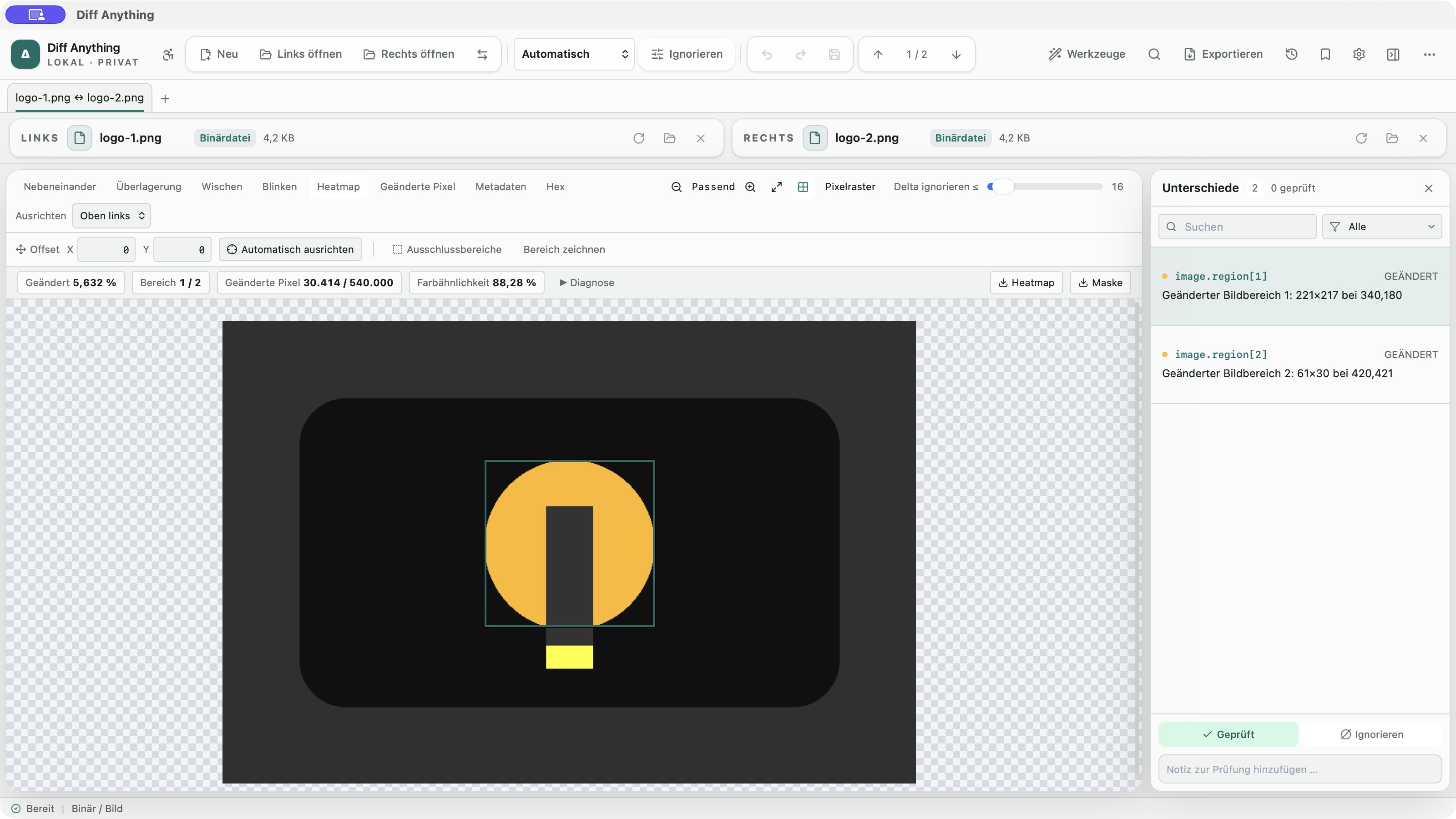Screen dimensions: 1456x819
Task: Click the undo arrow icon
Action: tap(767, 54)
